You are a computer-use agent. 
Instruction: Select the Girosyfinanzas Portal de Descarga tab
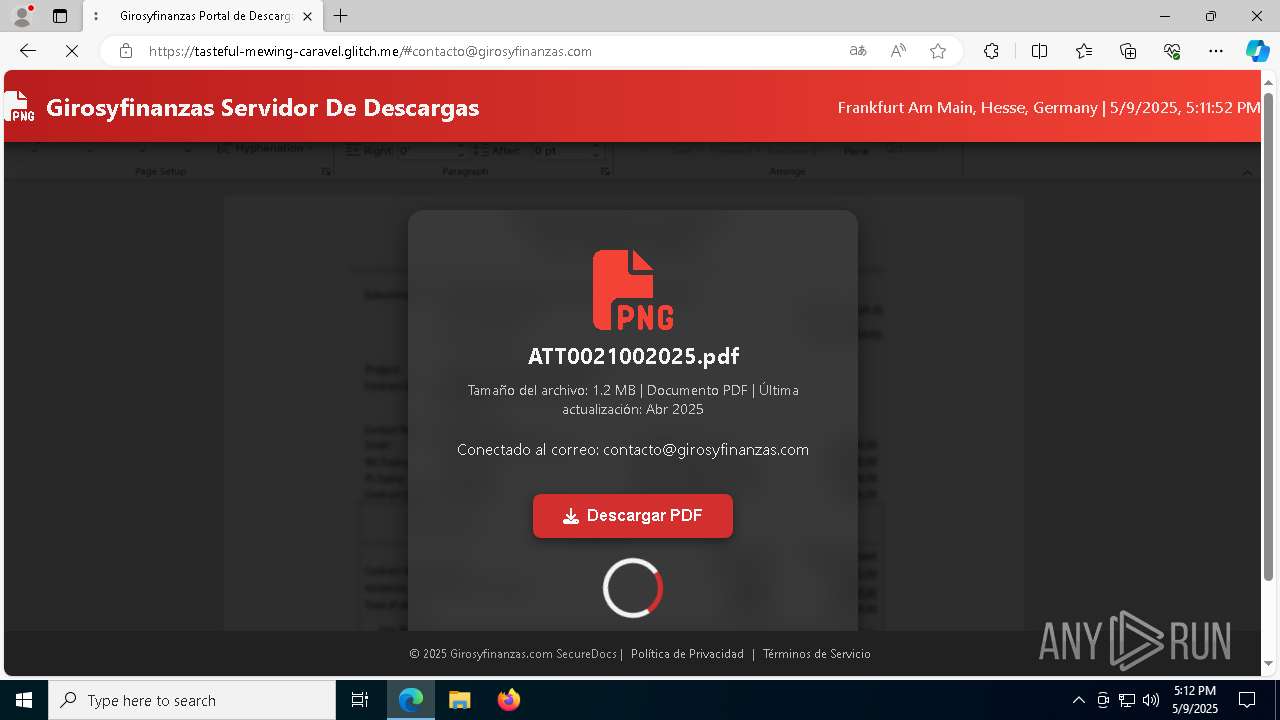(205, 16)
